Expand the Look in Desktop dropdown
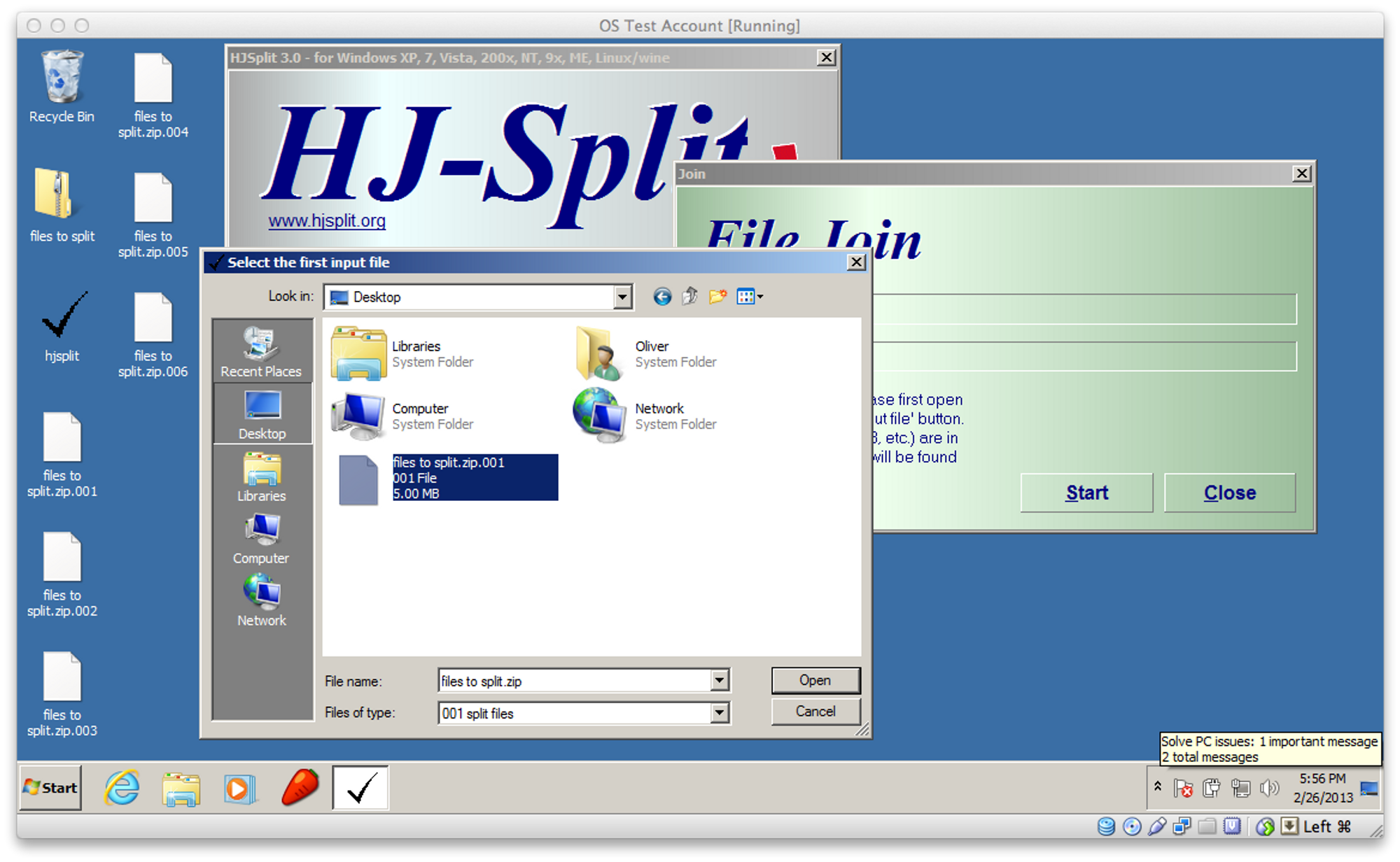The image size is (1400, 862). click(x=622, y=297)
